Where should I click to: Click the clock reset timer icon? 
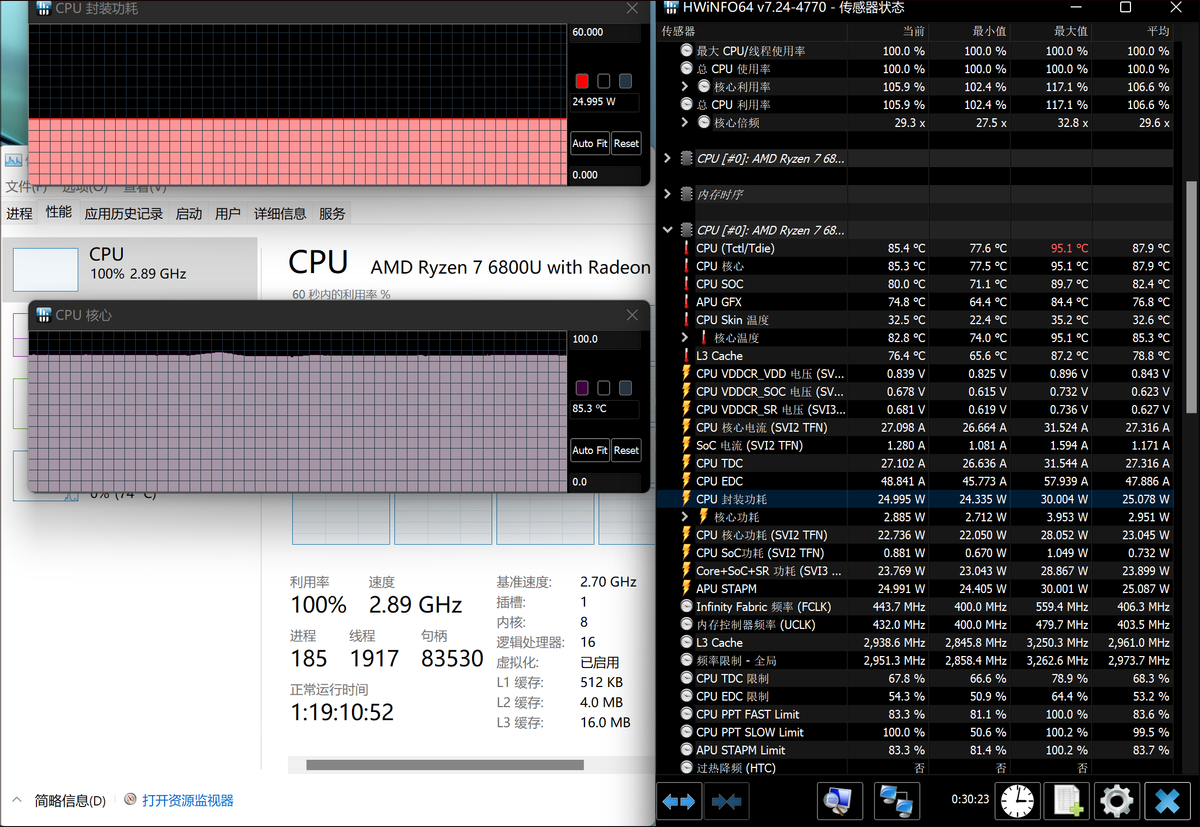pos(1017,801)
